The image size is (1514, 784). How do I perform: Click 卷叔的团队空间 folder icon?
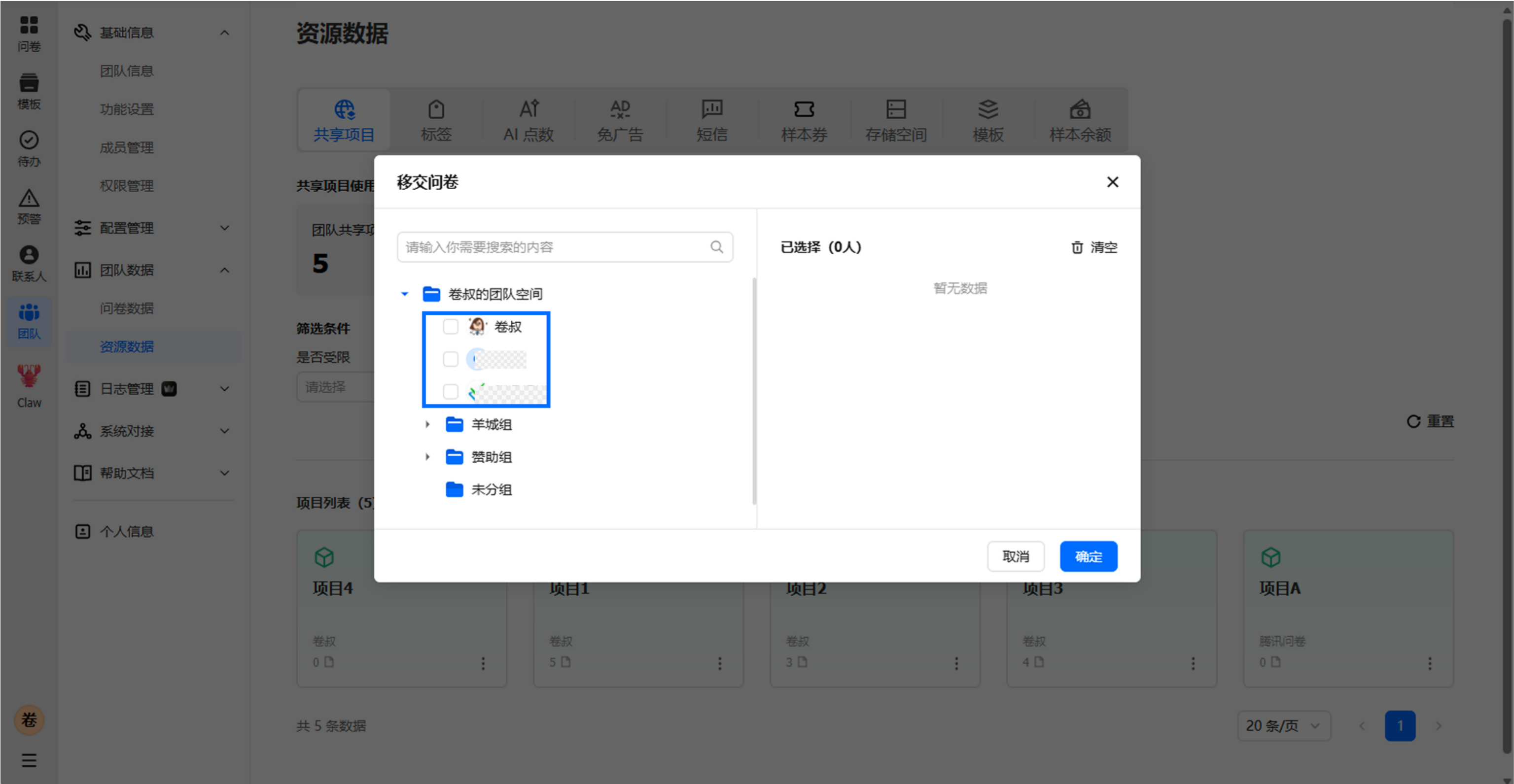(x=431, y=294)
